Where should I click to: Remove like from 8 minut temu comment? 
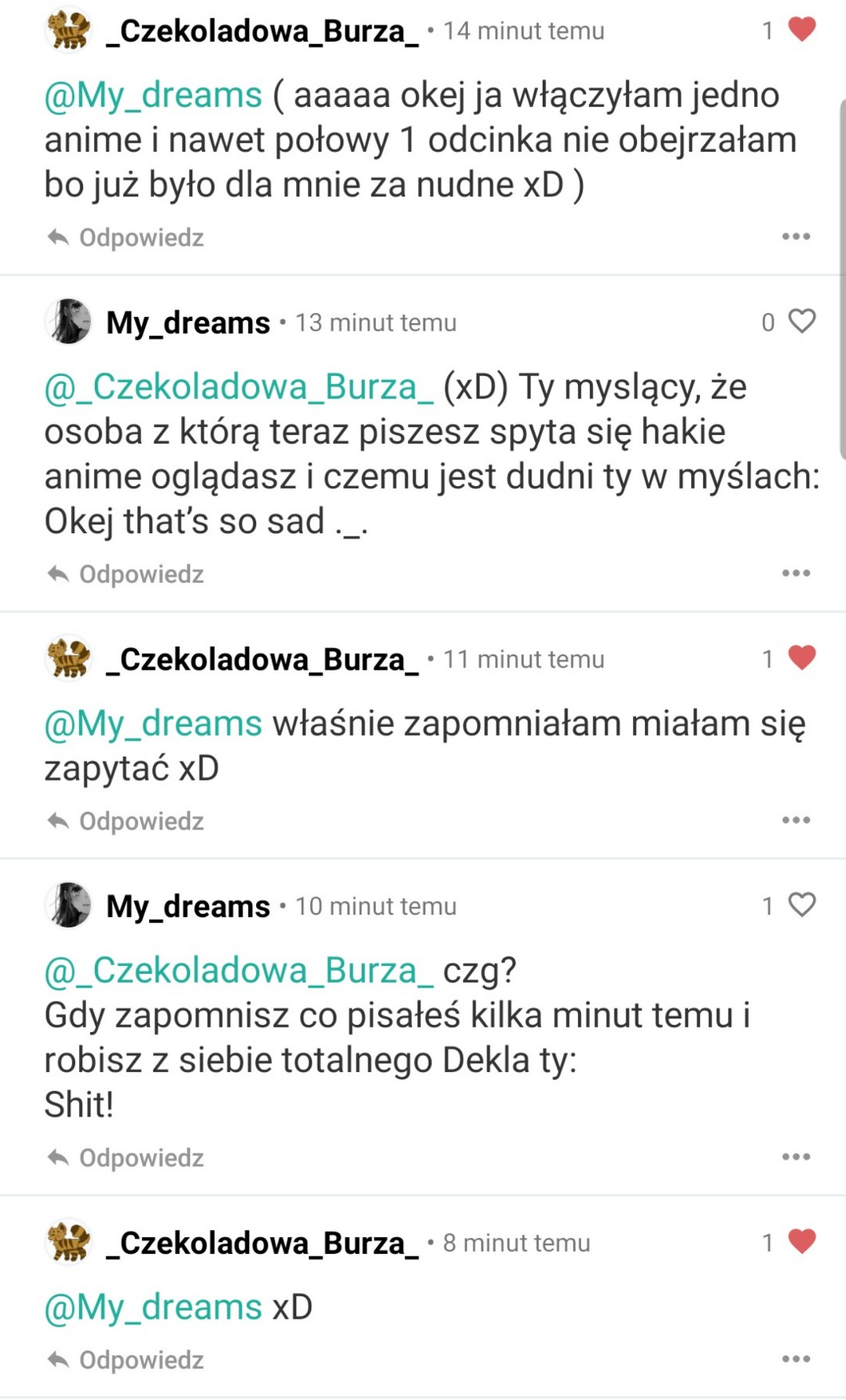801,1241
